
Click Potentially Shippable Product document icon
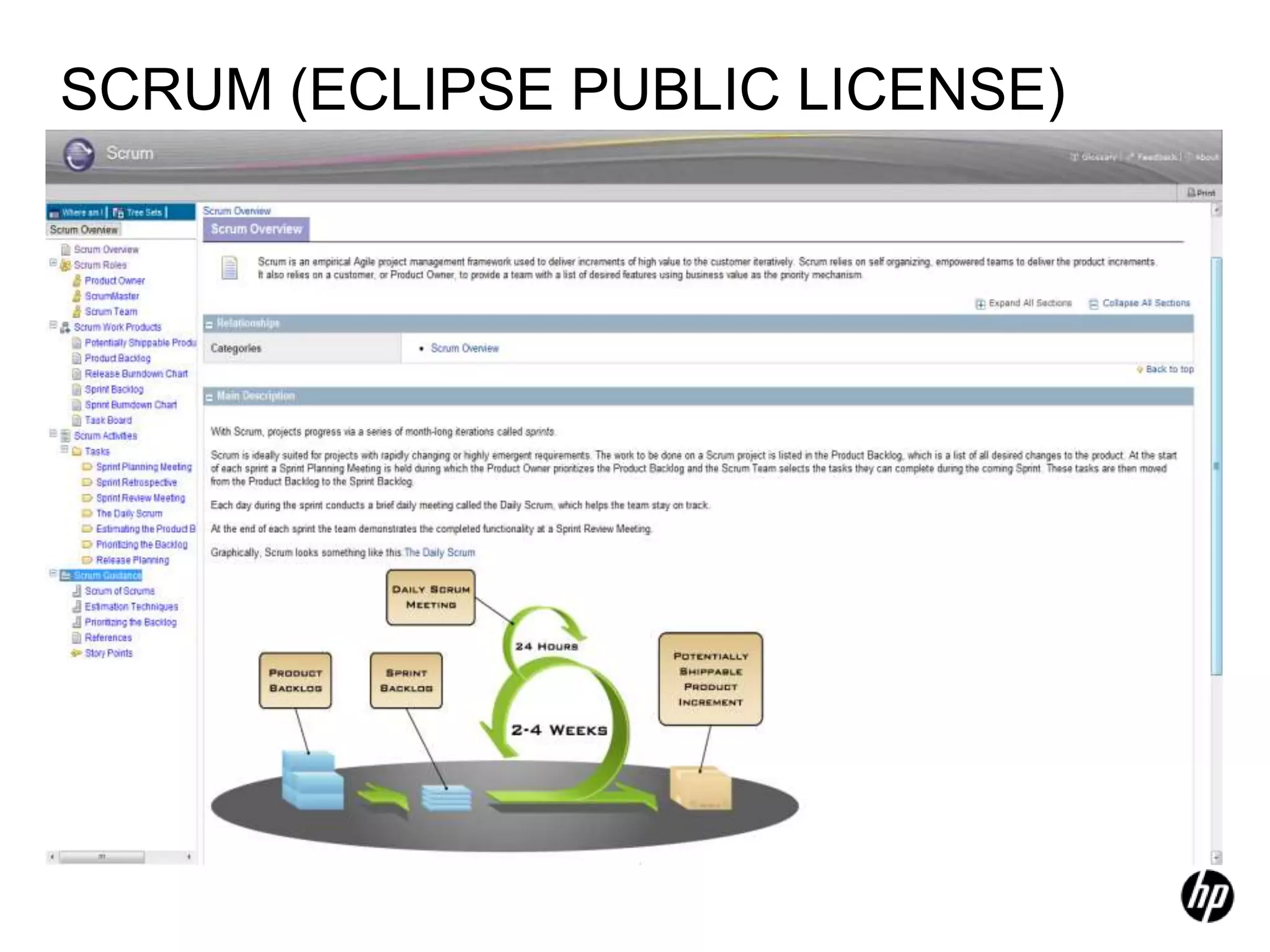coord(77,343)
